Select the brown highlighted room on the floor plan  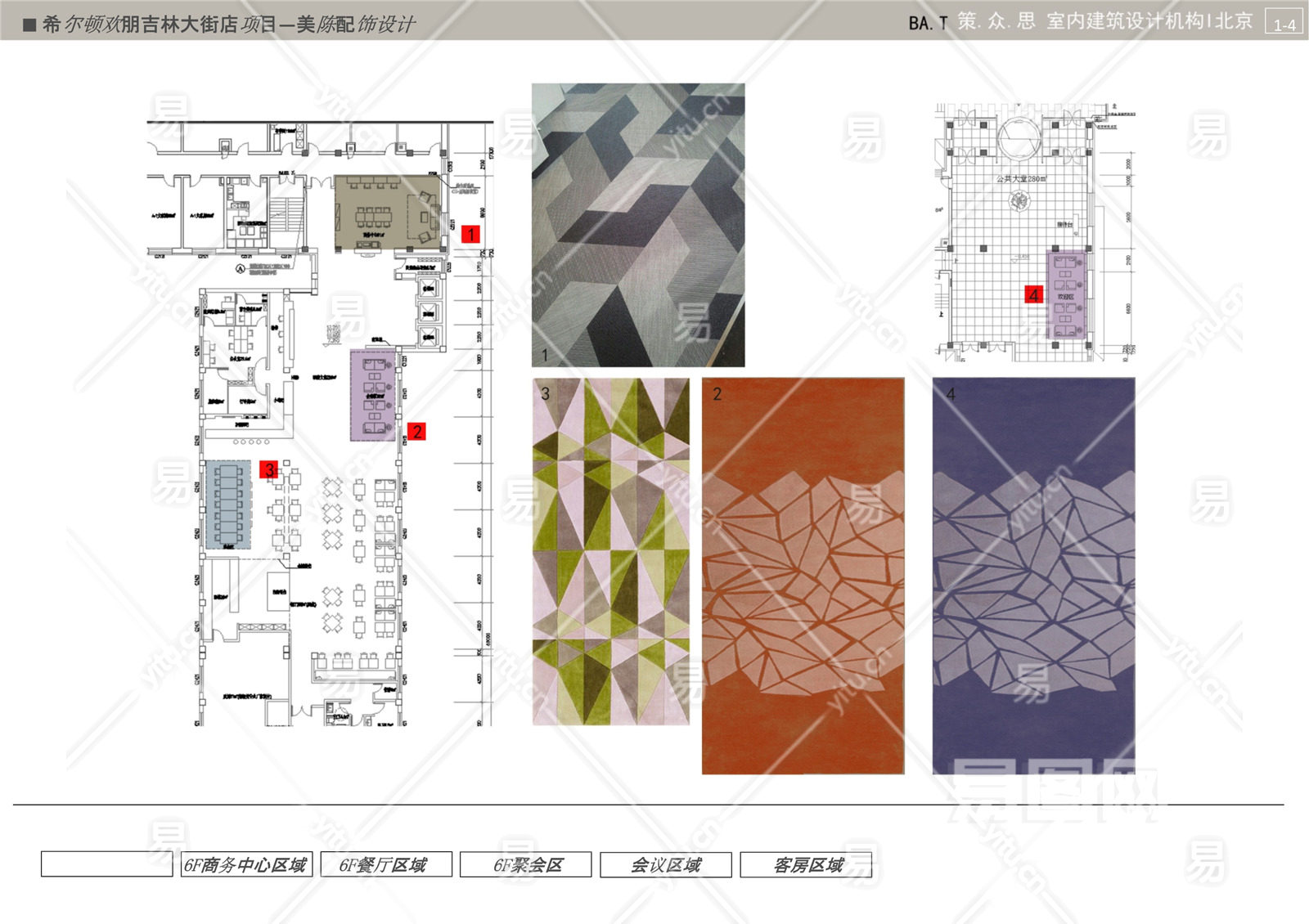pyautogui.click(x=387, y=213)
